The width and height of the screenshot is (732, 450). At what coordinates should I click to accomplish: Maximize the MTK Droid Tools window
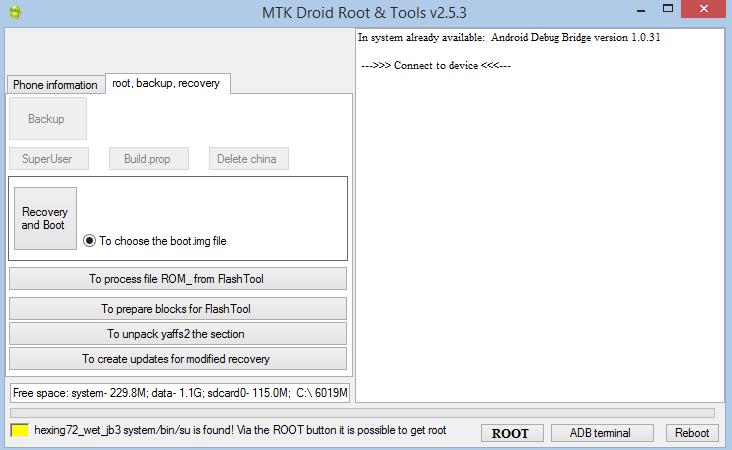668,8
